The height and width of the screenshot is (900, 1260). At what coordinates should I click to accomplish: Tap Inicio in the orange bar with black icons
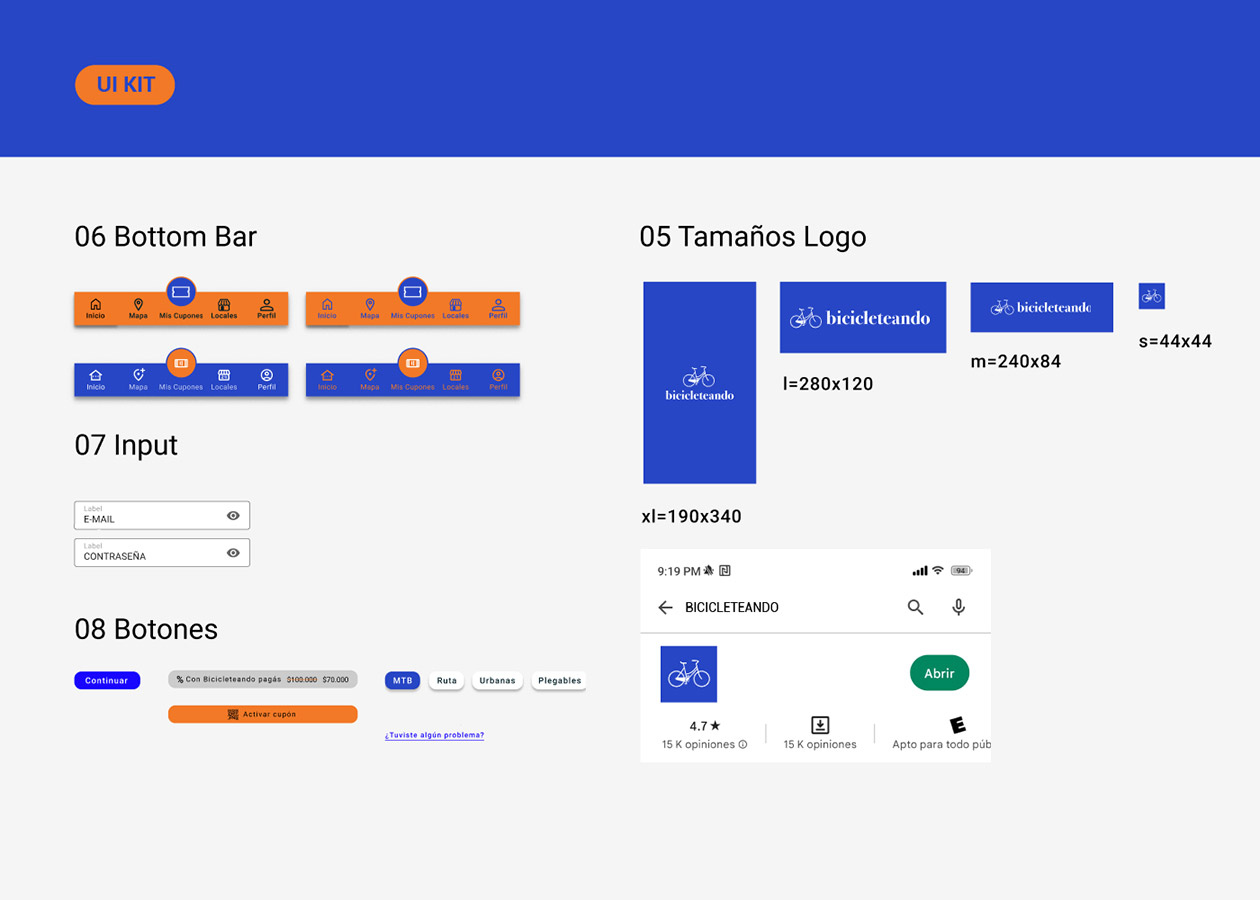[x=95, y=308]
